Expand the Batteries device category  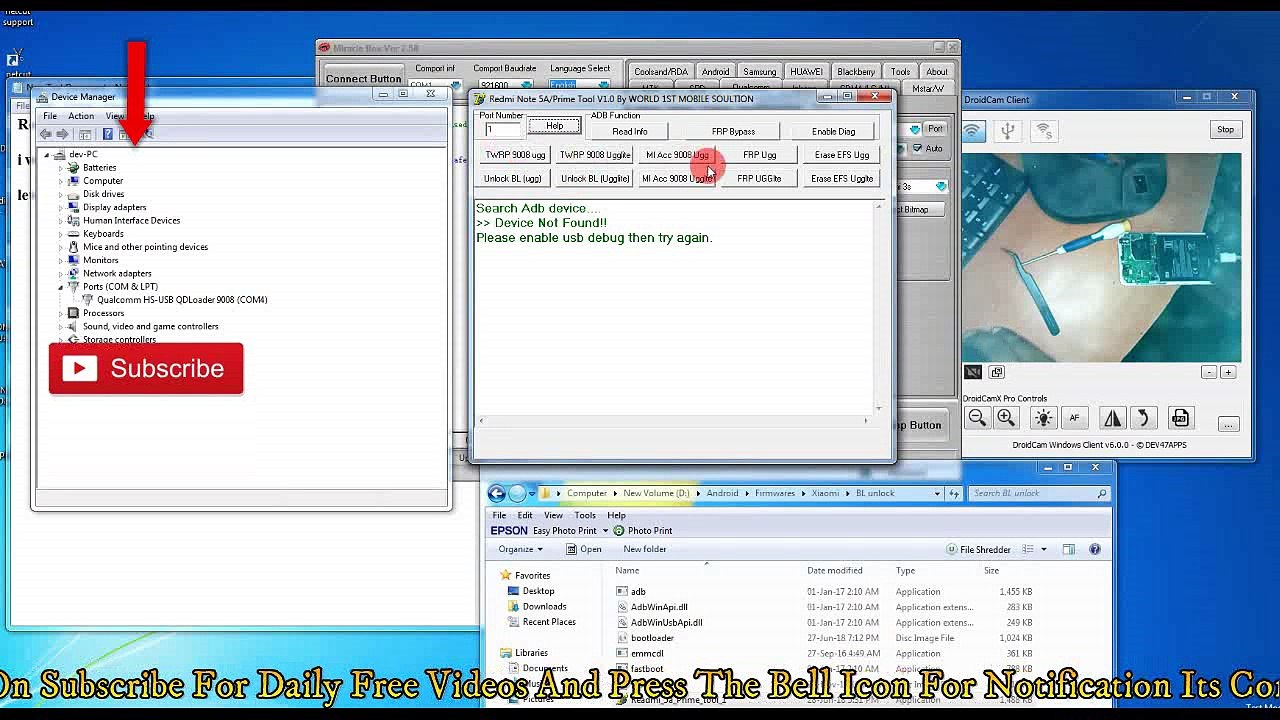[x=61, y=168]
